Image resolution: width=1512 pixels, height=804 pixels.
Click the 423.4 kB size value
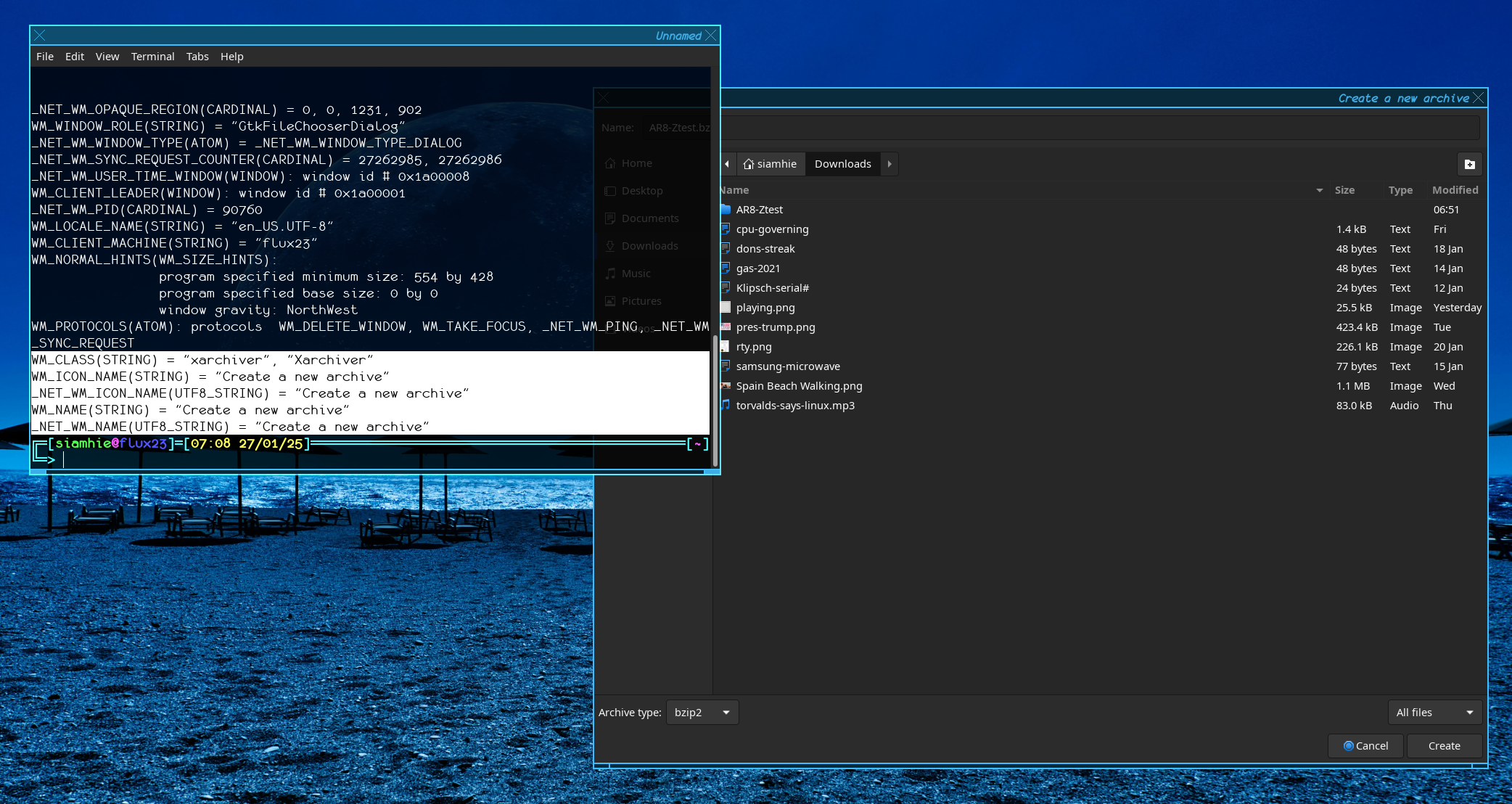pos(1357,327)
